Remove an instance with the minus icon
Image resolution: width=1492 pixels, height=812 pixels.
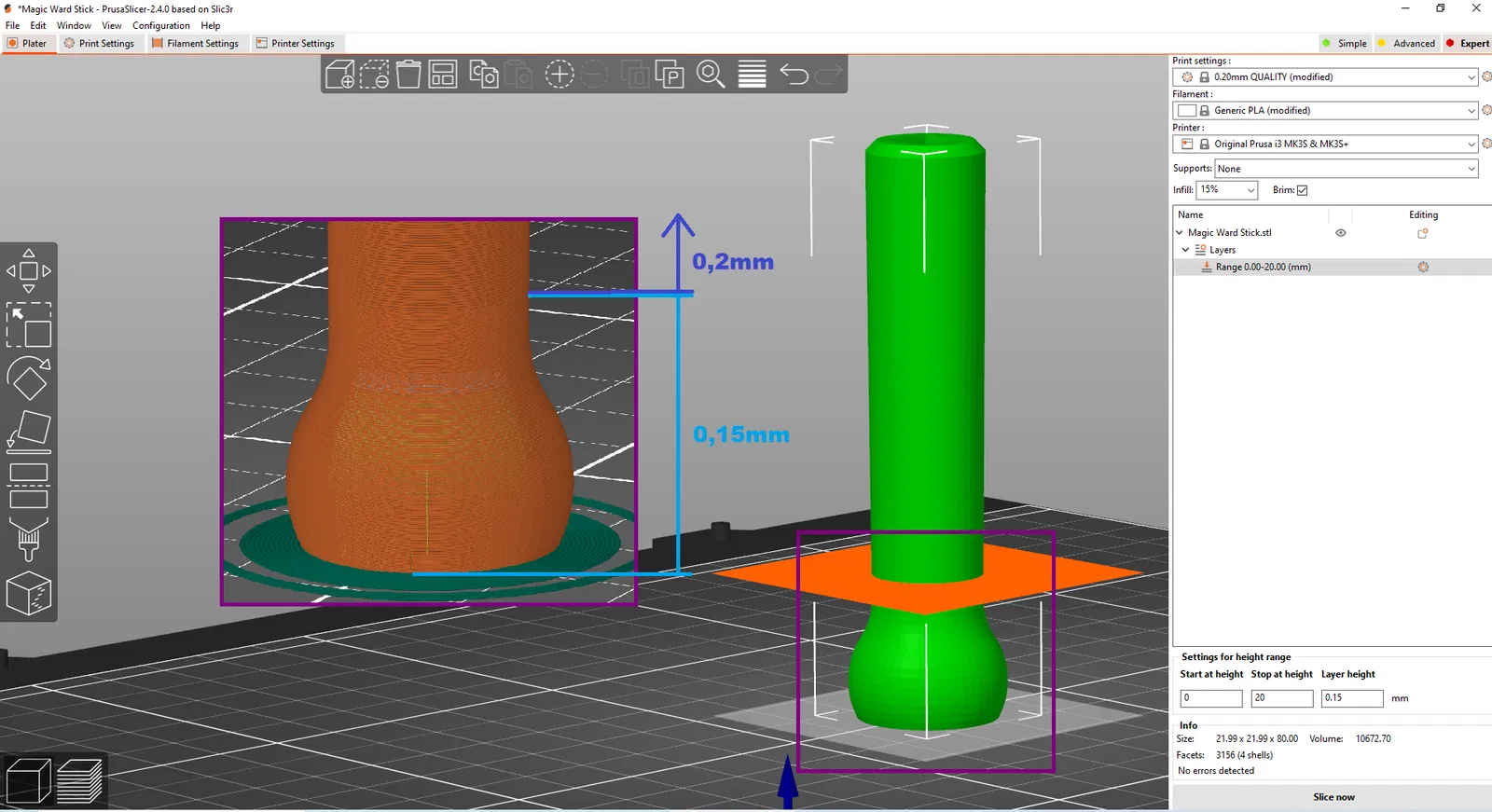click(594, 75)
